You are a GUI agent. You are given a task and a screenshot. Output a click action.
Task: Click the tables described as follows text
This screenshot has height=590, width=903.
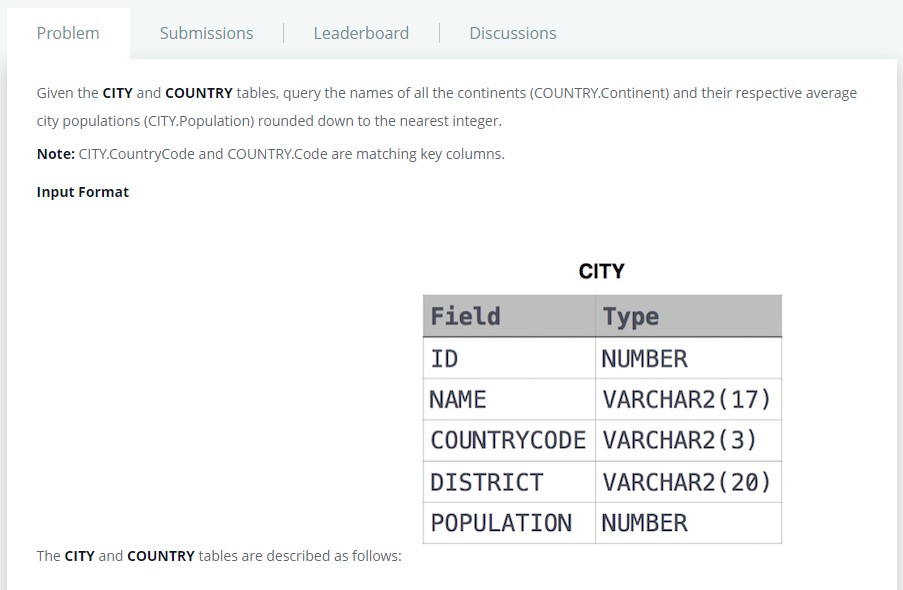[218, 556]
